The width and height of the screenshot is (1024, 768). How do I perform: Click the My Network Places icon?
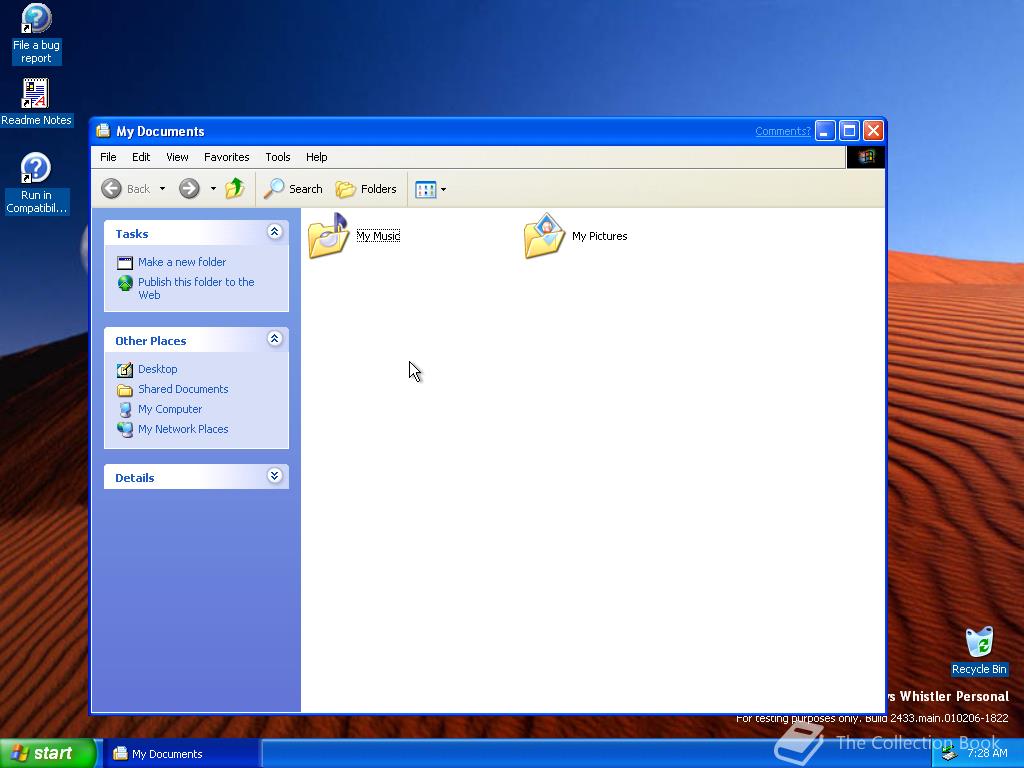tap(125, 429)
